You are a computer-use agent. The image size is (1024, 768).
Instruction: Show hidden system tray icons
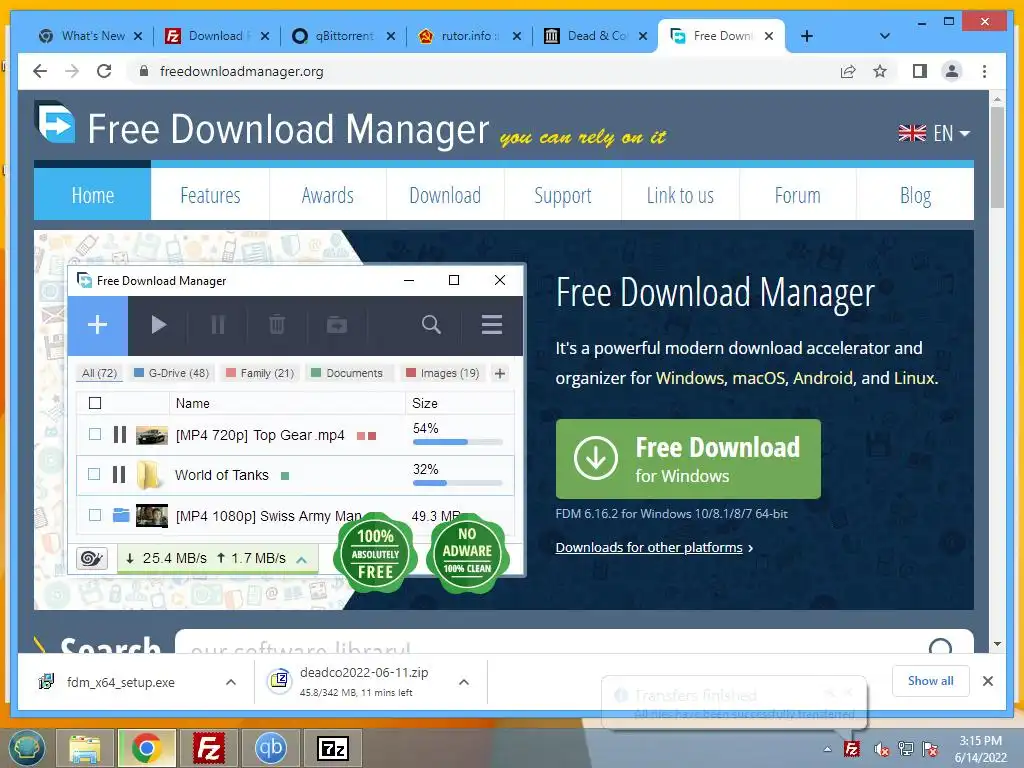tap(827, 749)
